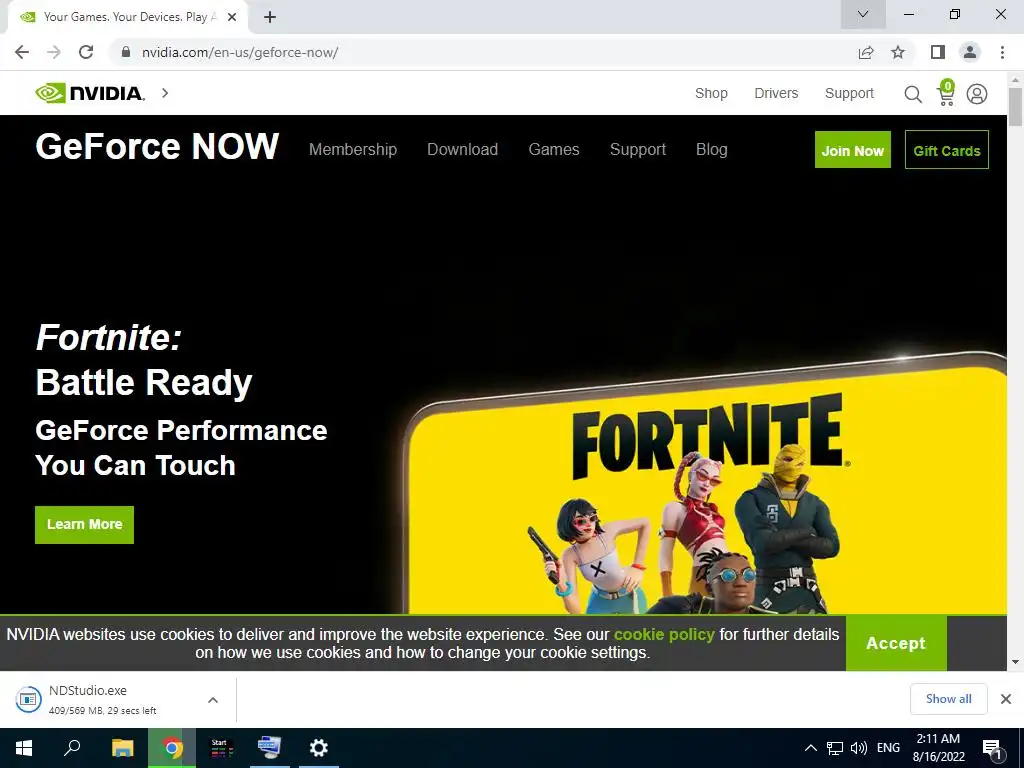Click the NDStudio.exe download item
Image resolution: width=1024 pixels, height=768 pixels.
pos(104,699)
